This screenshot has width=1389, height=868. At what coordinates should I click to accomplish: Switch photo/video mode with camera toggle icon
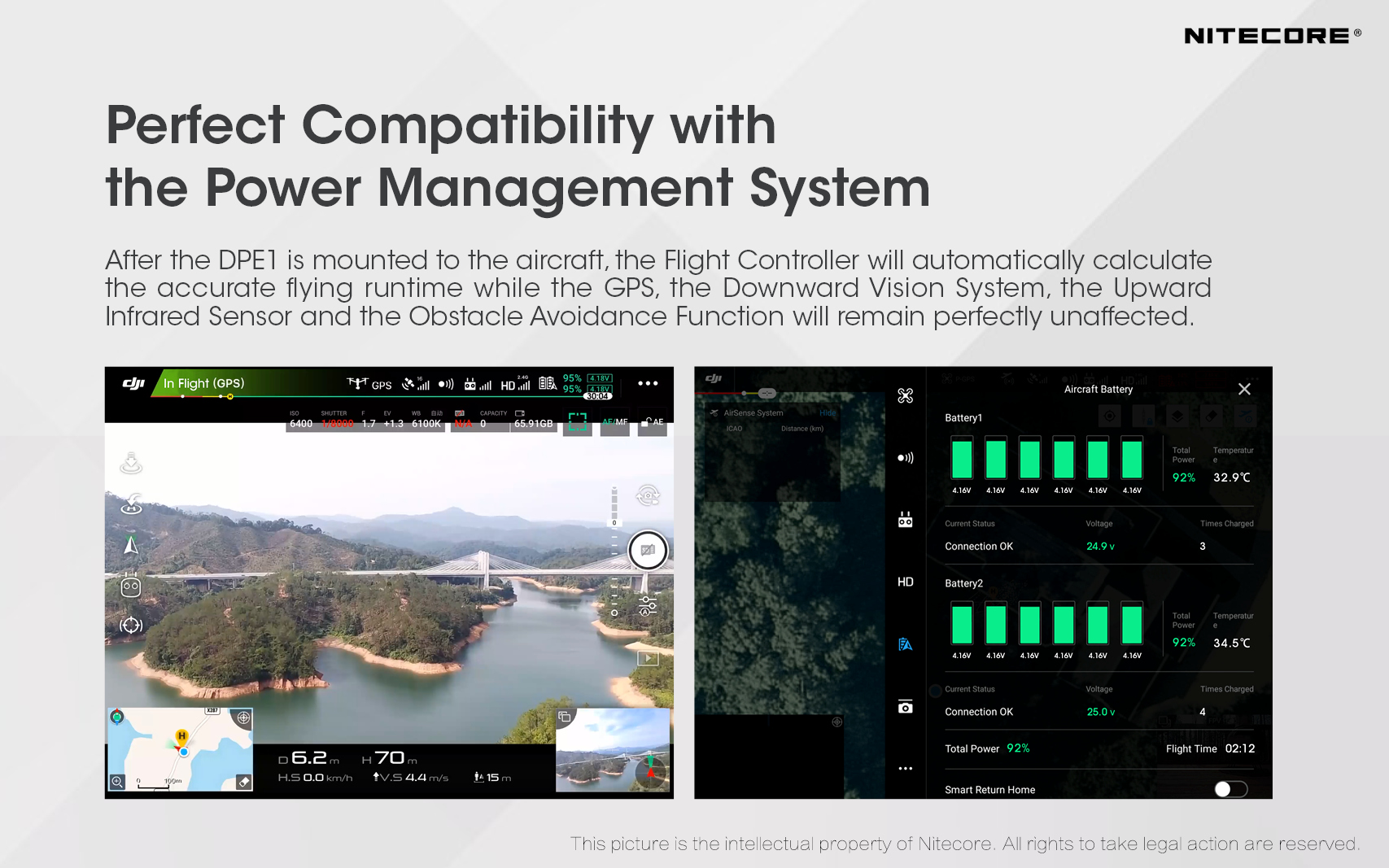tap(648, 495)
